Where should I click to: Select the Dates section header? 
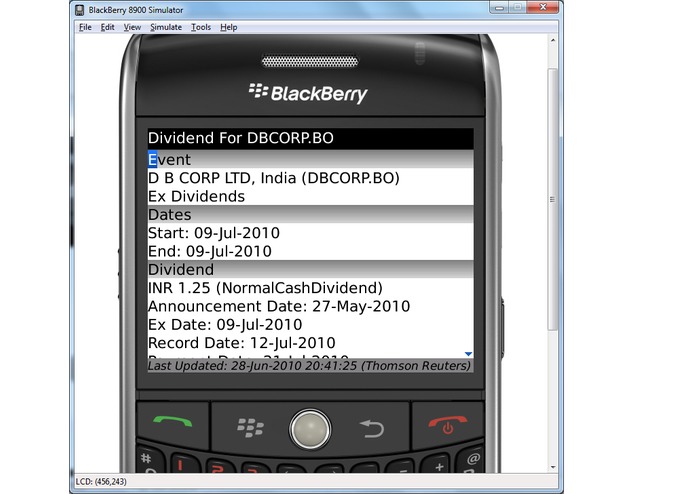tap(310, 214)
